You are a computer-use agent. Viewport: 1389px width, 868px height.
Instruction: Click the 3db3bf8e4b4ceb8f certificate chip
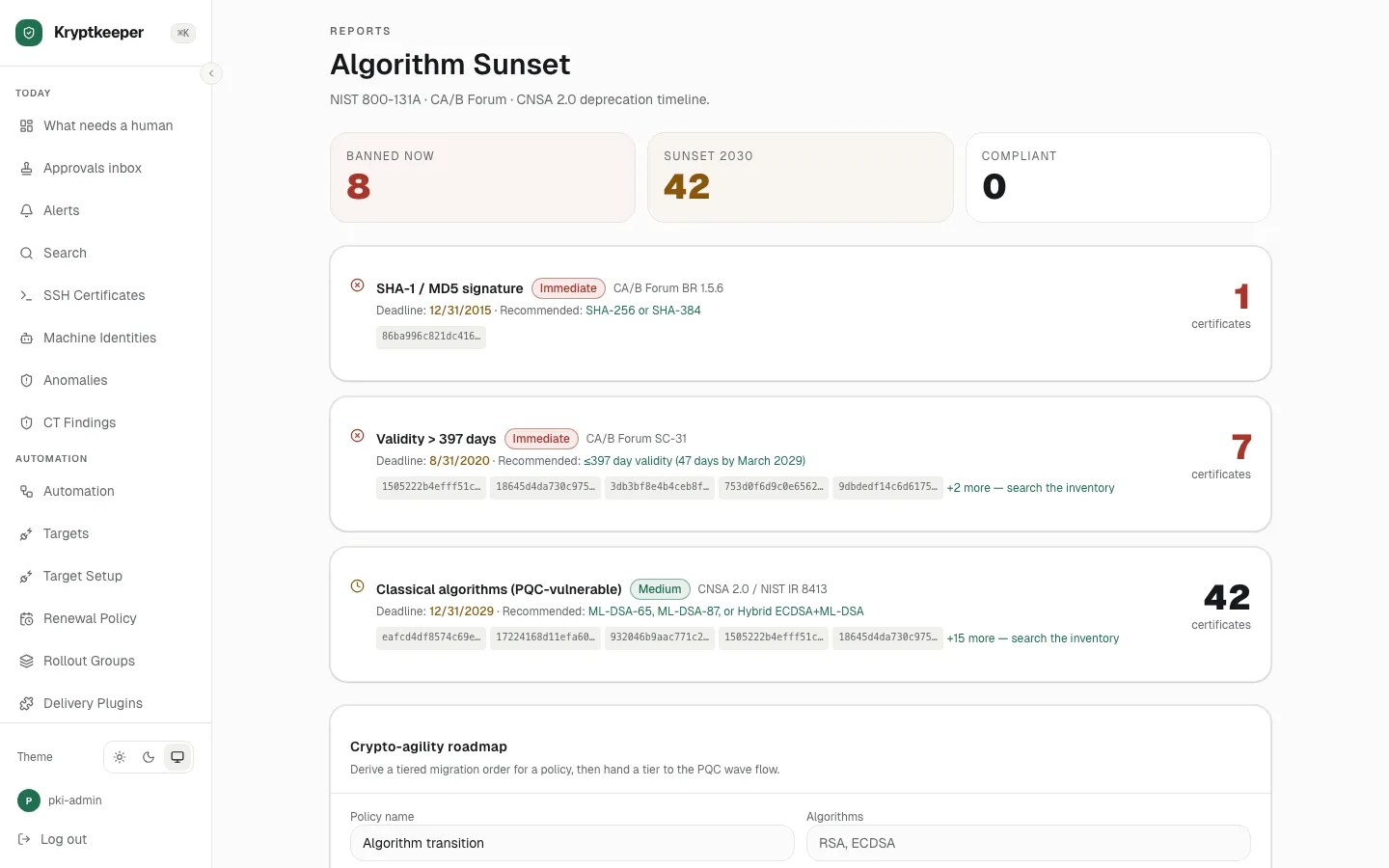pos(660,487)
